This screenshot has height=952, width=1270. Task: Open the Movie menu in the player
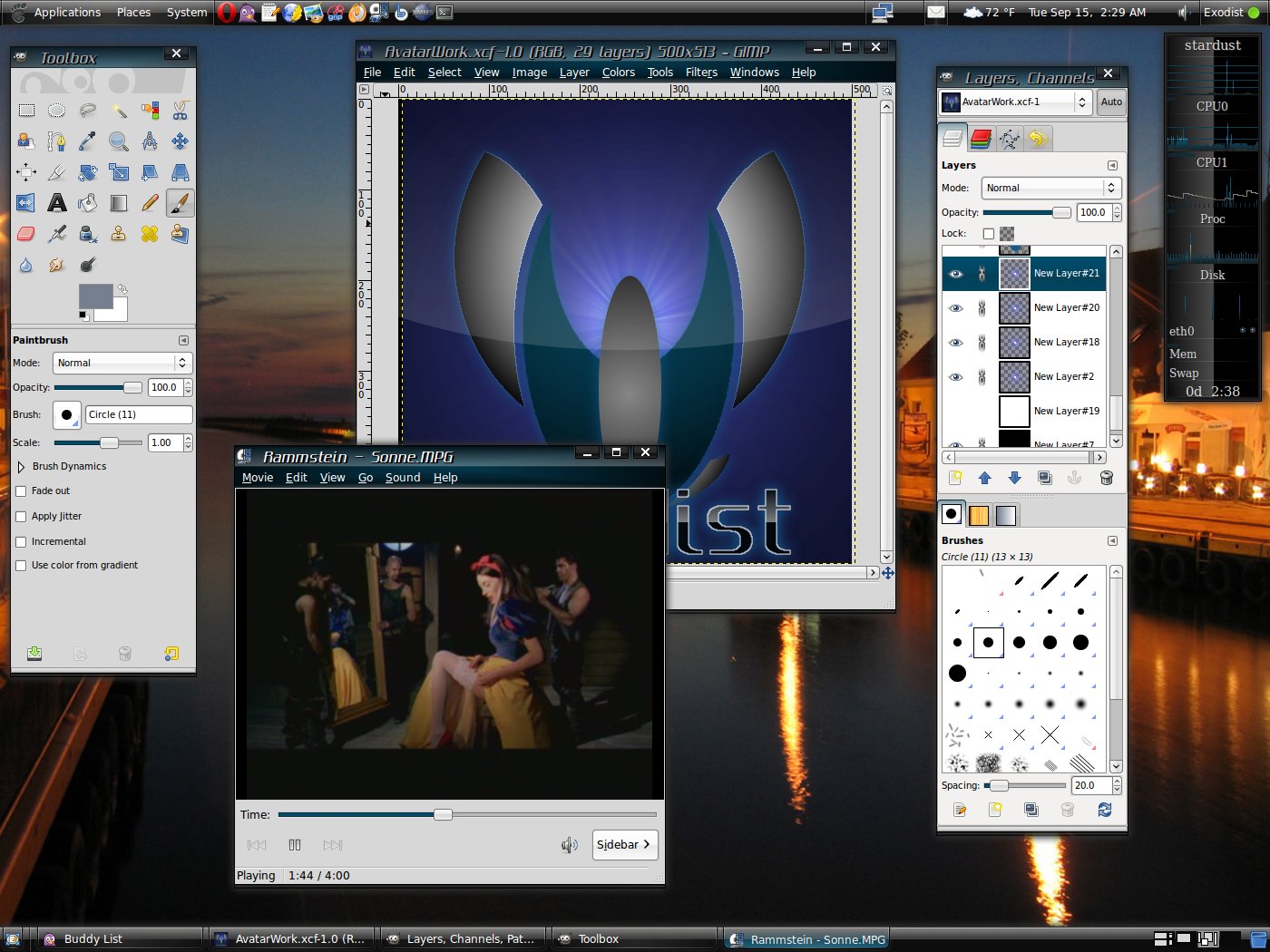(x=258, y=478)
